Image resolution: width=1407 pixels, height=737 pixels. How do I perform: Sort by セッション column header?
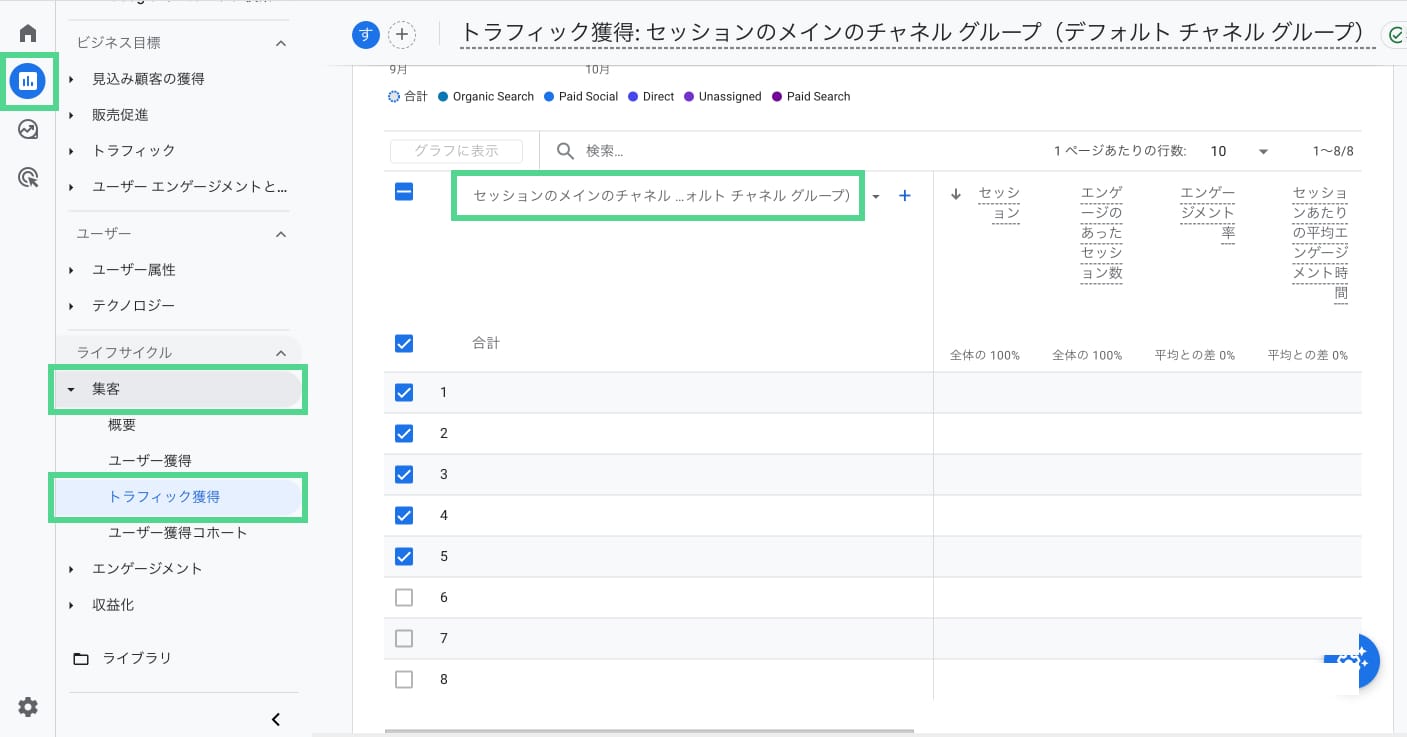(x=998, y=202)
